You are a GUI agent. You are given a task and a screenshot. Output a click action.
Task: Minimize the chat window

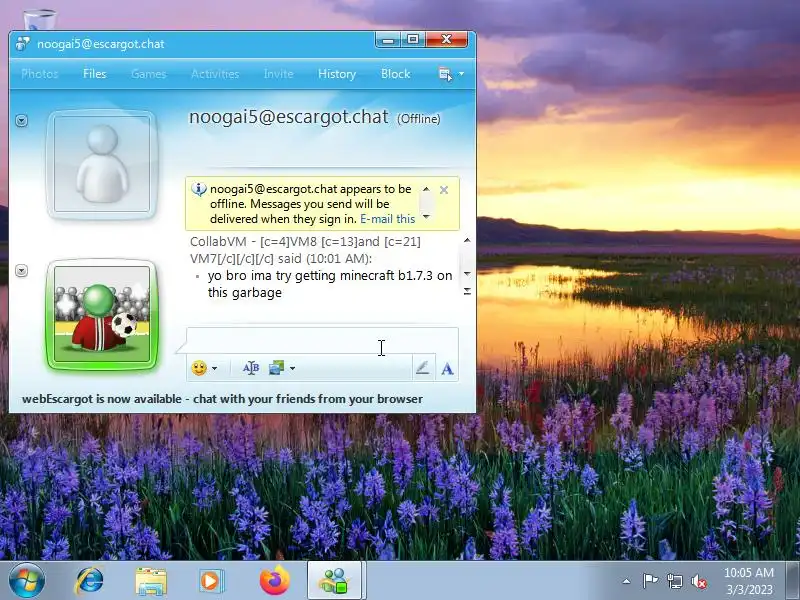point(388,39)
